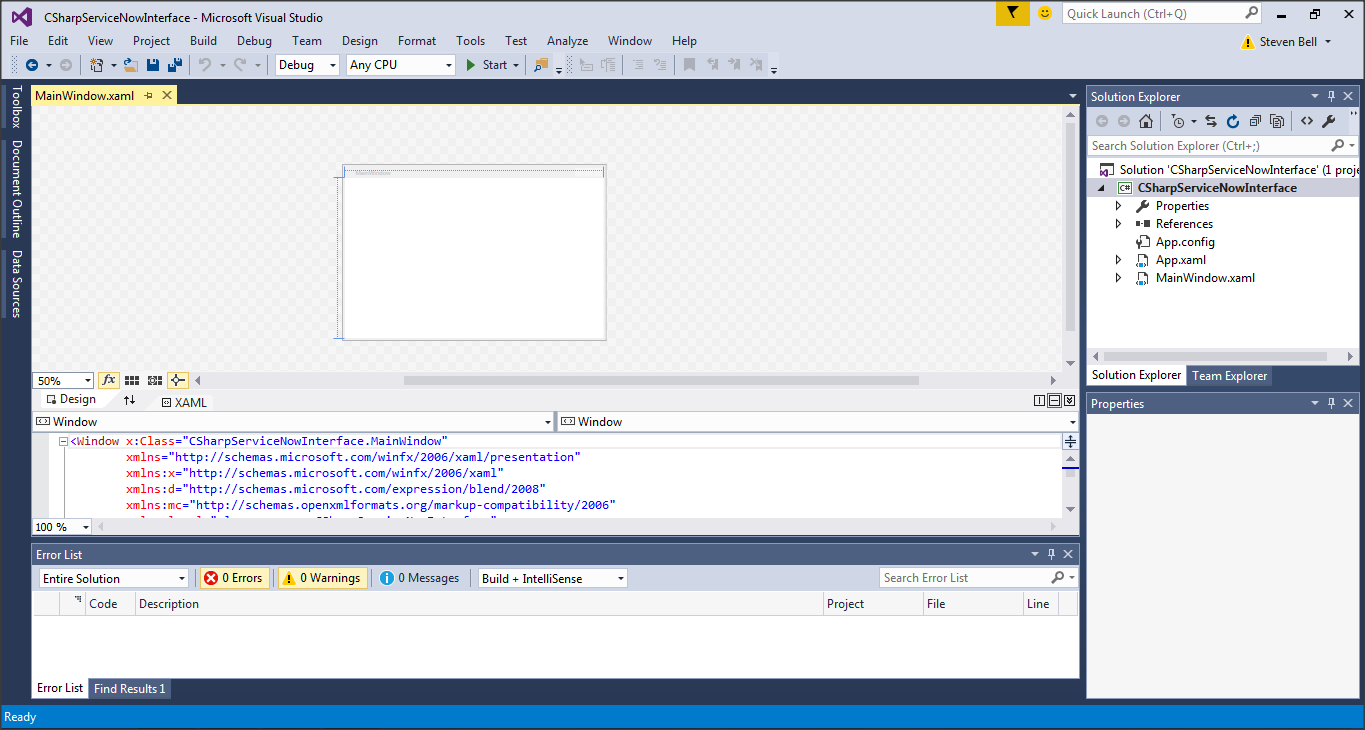The image size is (1365, 730).
Task: Switch to the Team Explorer tab
Action: click(1229, 376)
